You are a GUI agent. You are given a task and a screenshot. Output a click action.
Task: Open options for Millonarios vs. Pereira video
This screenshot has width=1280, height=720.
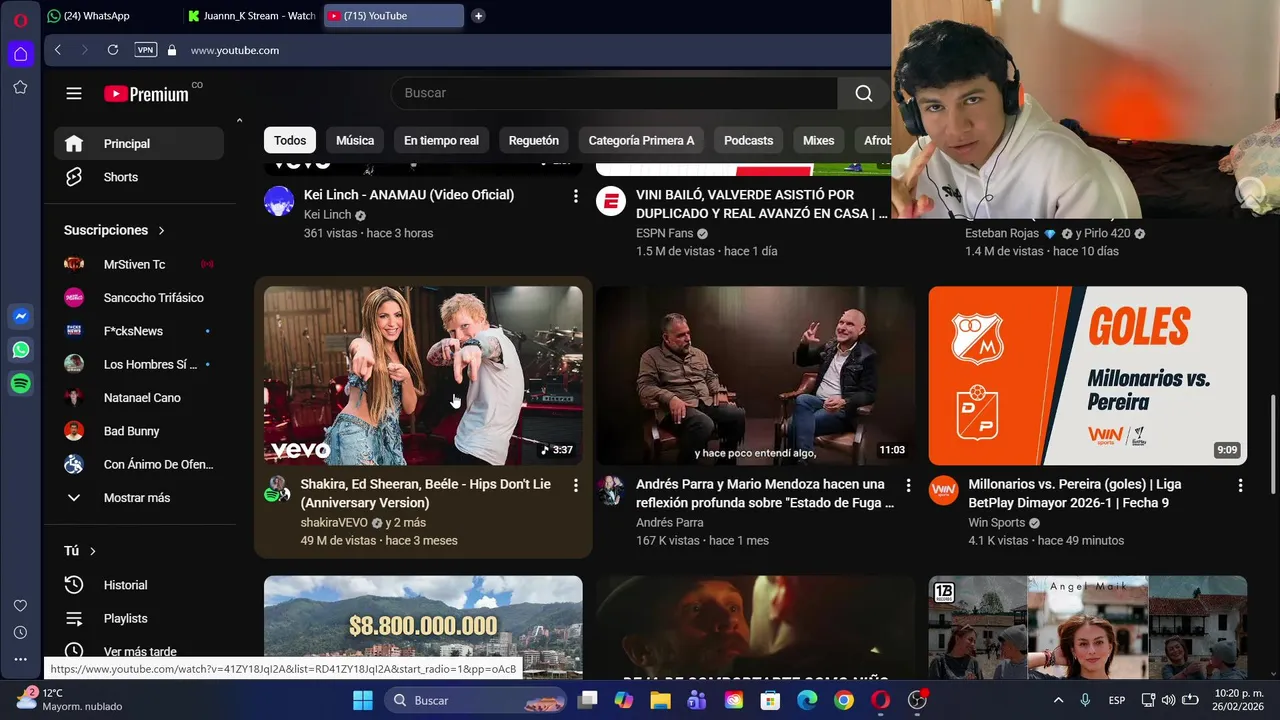click(x=1240, y=485)
